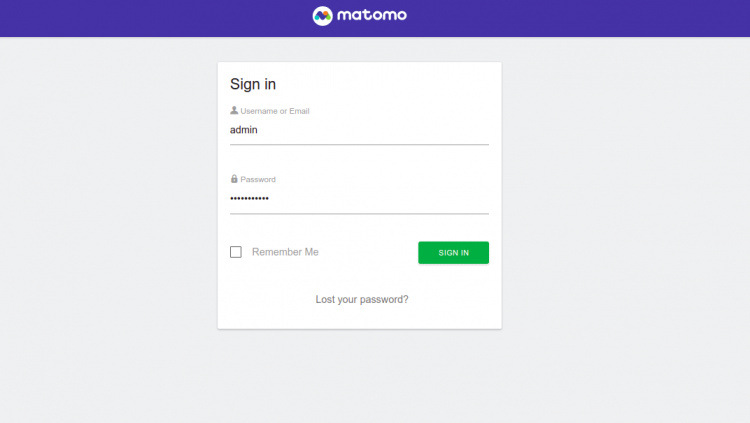Click the underline below the password field
The height and width of the screenshot is (423, 750).
pyautogui.click(x=359, y=214)
